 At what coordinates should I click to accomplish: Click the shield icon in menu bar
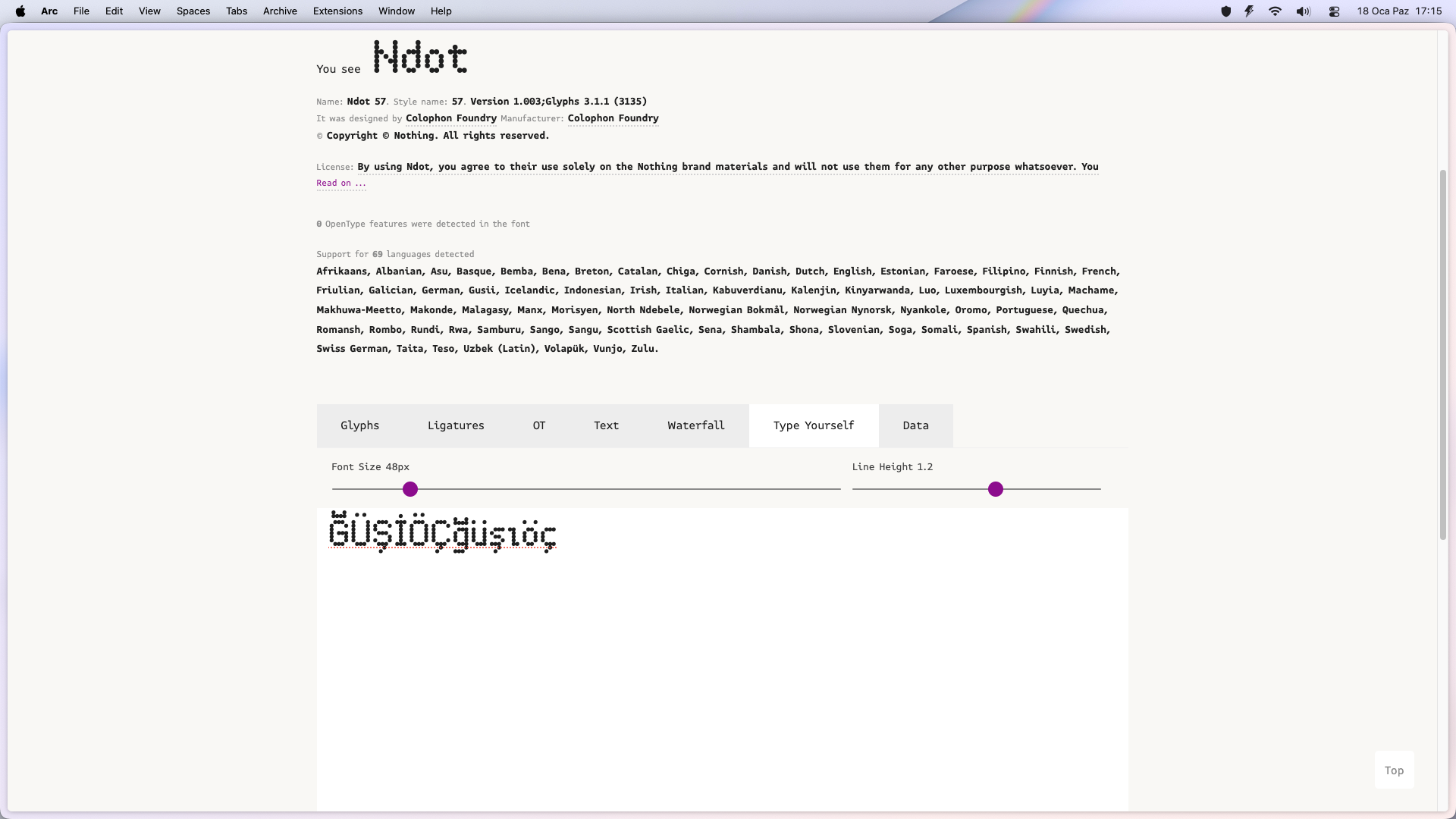[1225, 11]
